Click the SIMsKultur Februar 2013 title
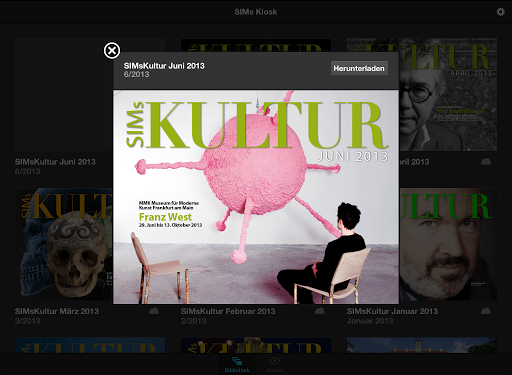 click(228, 311)
